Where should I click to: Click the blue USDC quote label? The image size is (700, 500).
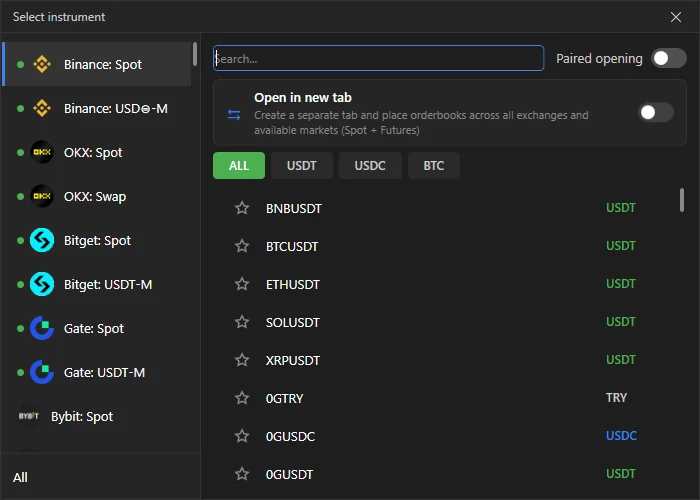click(621, 435)
